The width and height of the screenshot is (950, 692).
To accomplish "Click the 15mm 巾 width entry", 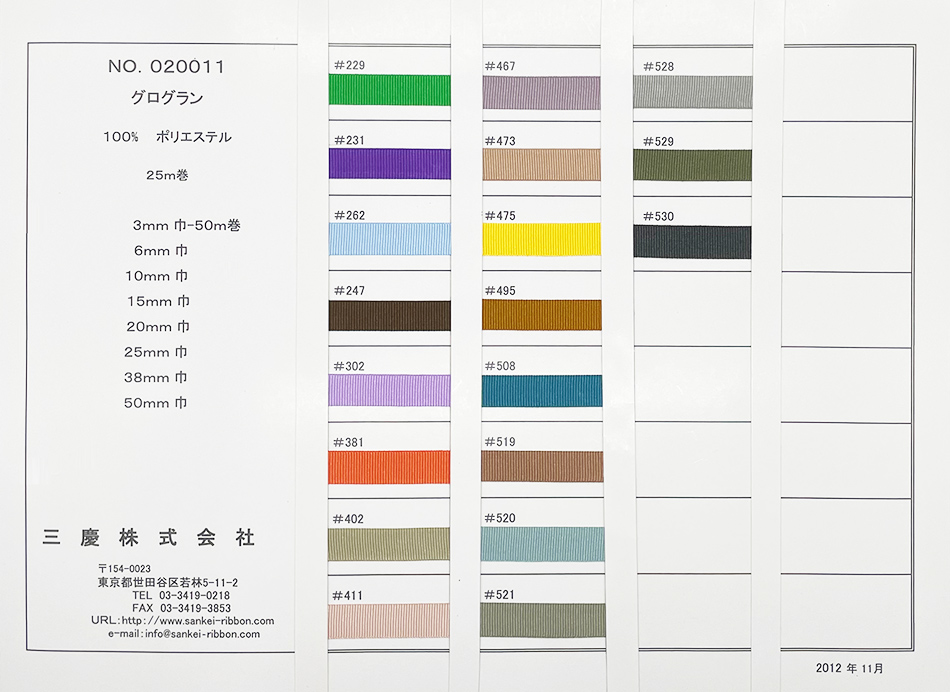I will point(158,302).
